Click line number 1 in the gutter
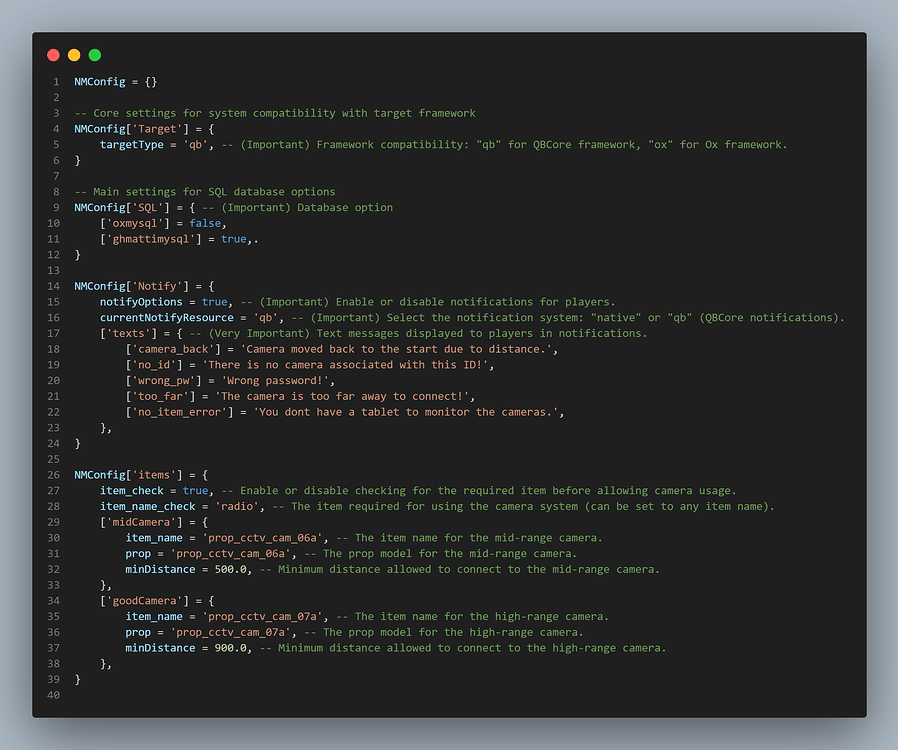 [x=56, y=82]
